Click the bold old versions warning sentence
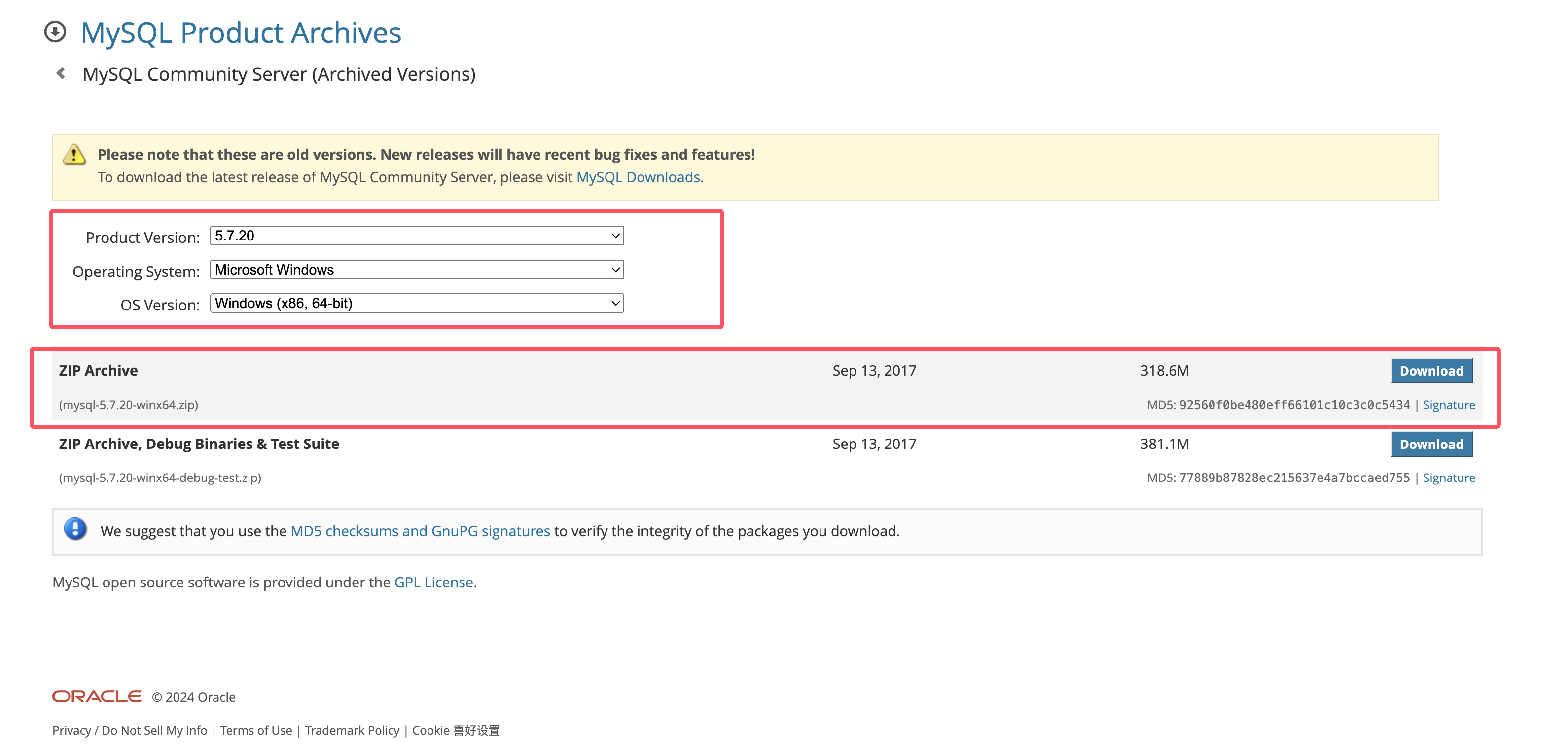 pos(426,155)
